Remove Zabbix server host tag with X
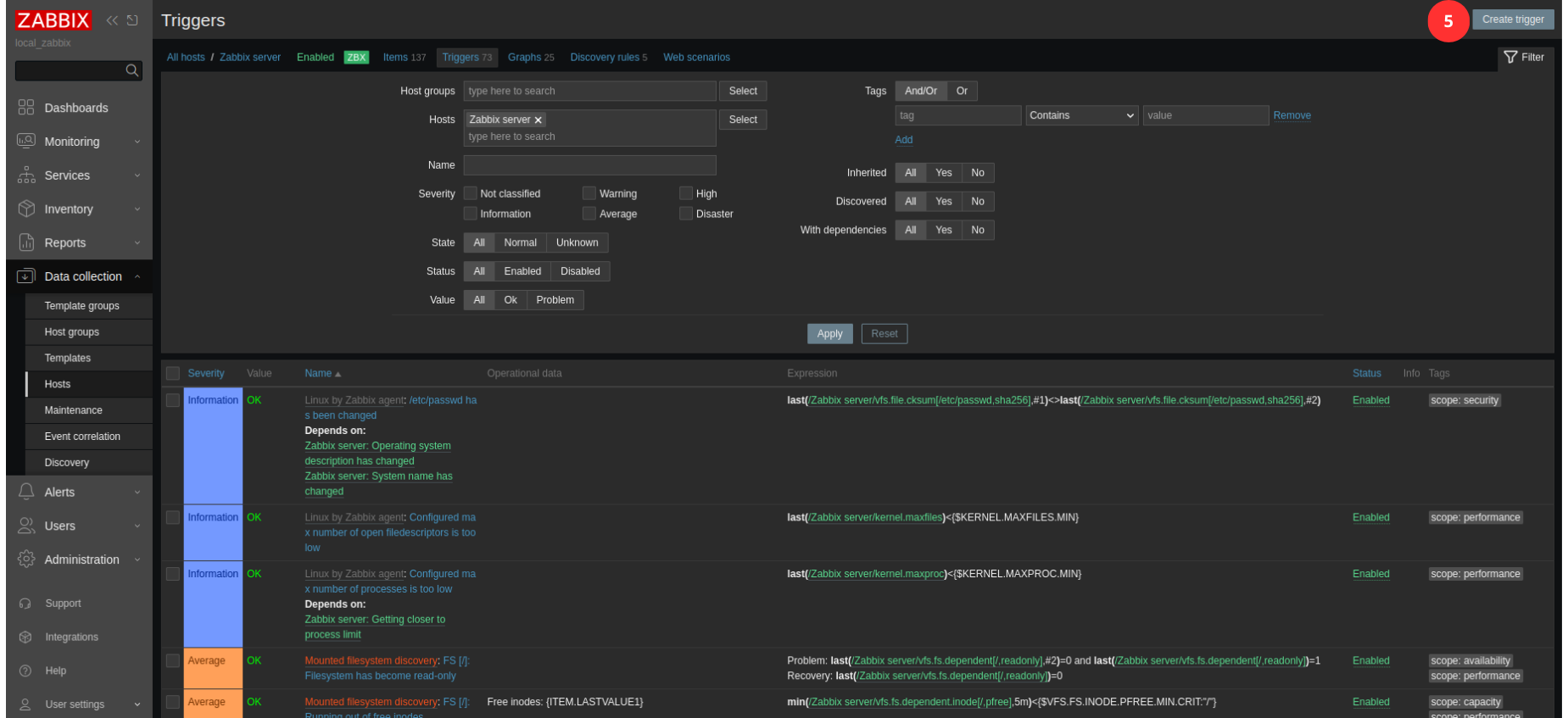Viewport: 1568px width, 718px height. 538,120
